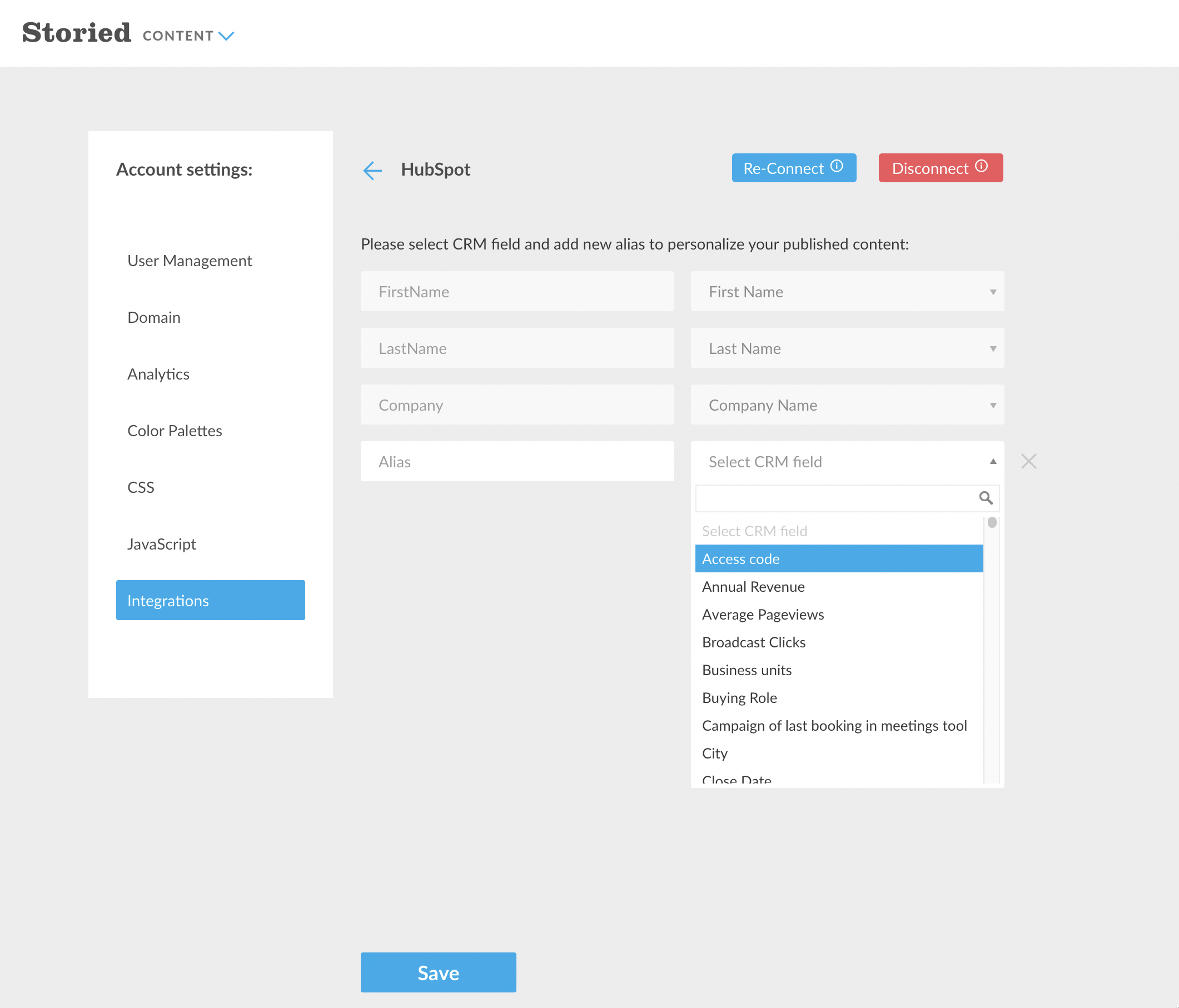Viewport: 1179px width, 1008px height.
Task: Open the Last Name CRM dropdown
Action: pyautogui.click(x=847, y=348)
